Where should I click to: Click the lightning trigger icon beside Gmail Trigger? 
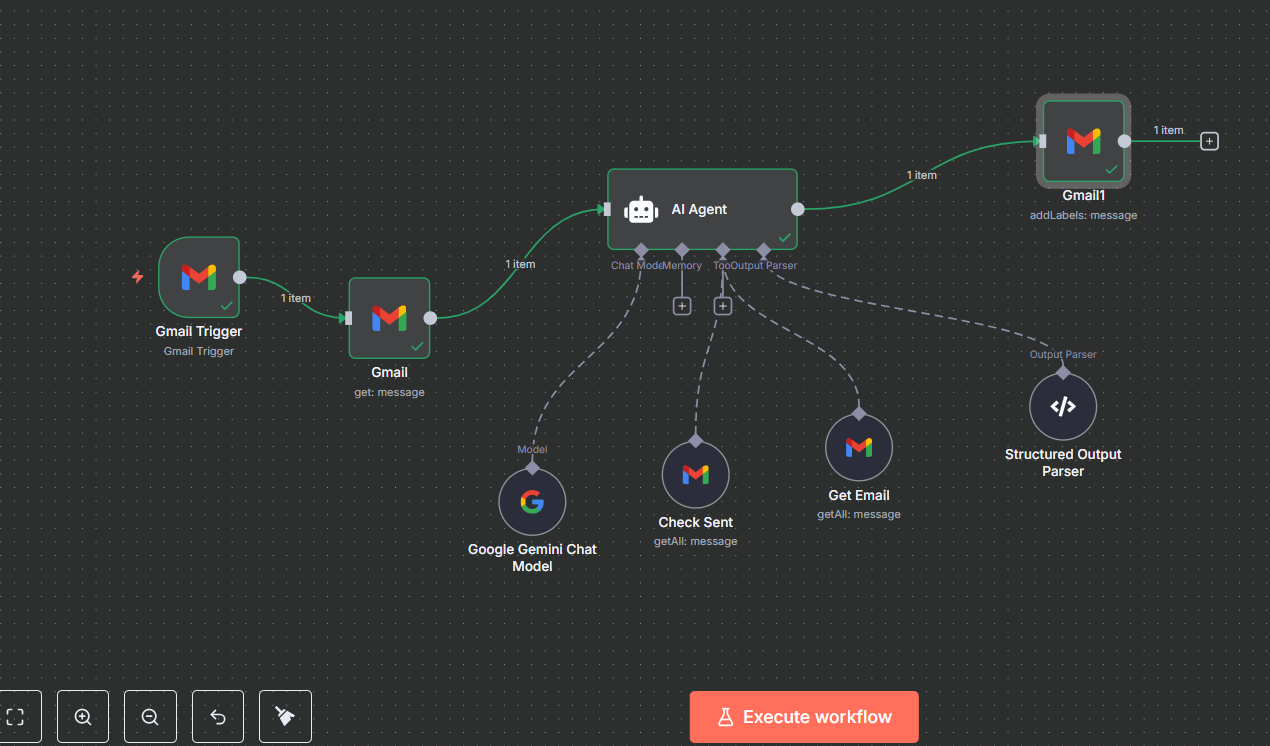coord(138,277)
